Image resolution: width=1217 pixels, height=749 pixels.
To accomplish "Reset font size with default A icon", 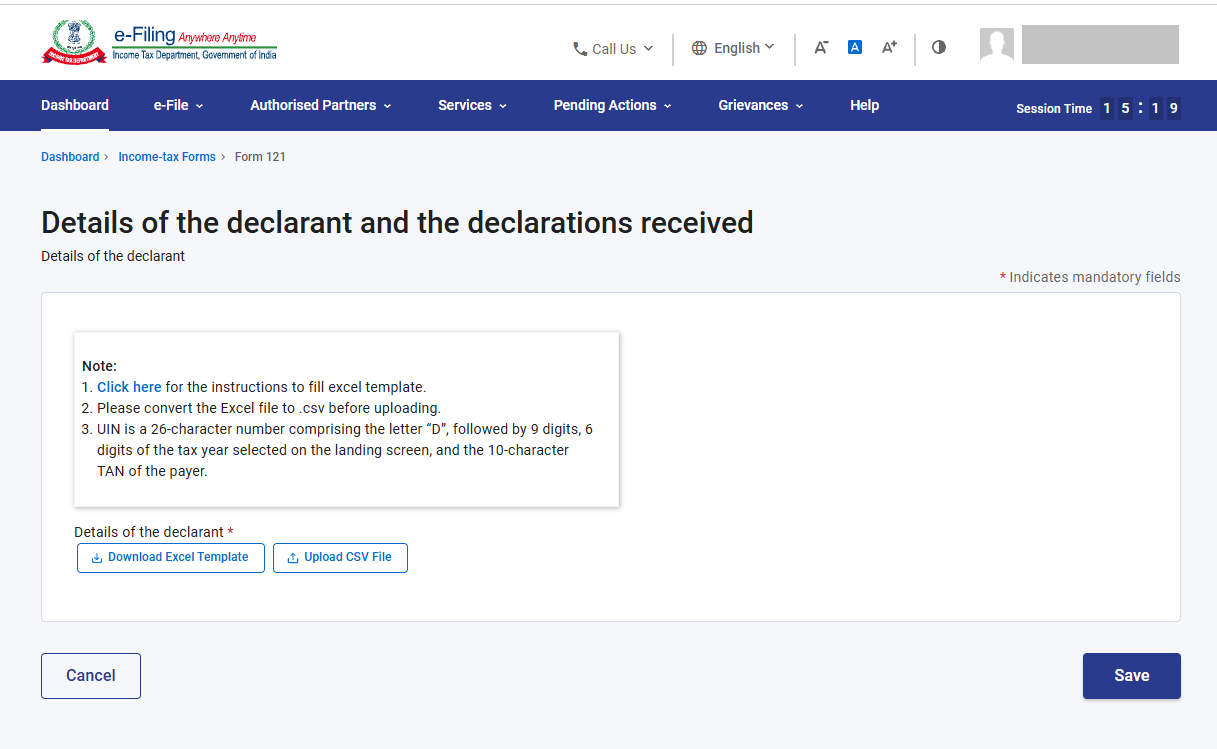I will tap(855, 47).
